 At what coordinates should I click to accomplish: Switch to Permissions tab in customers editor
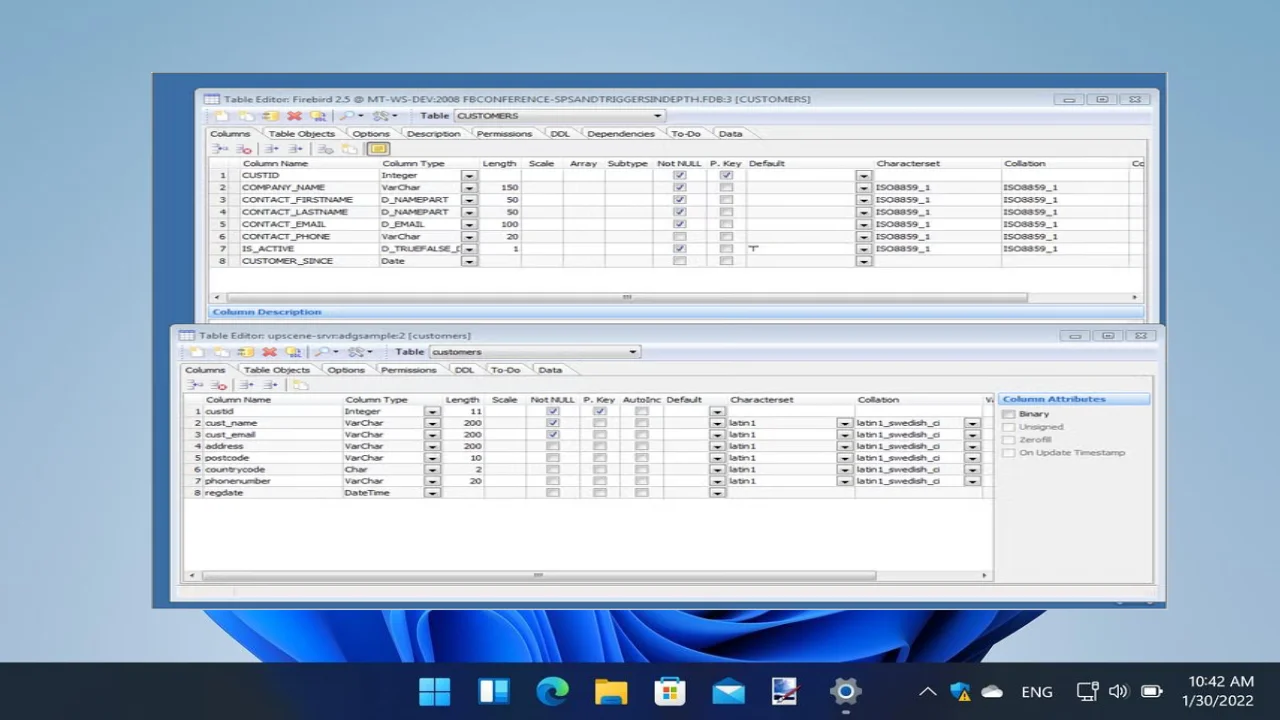[x=409, y=370]
